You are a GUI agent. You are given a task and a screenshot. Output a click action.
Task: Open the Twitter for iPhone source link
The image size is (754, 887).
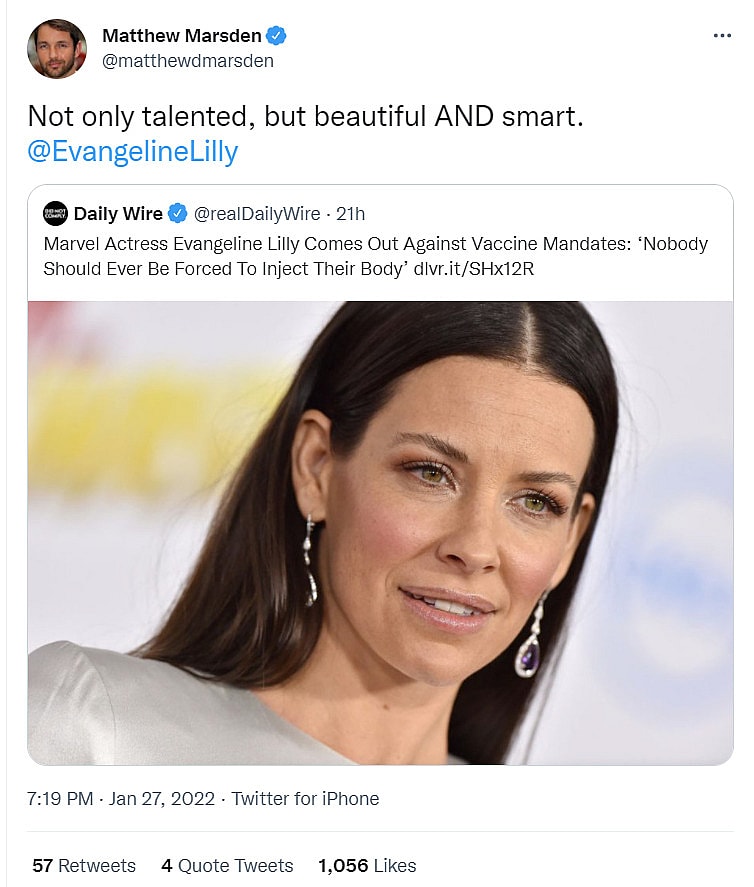[305, 799]
